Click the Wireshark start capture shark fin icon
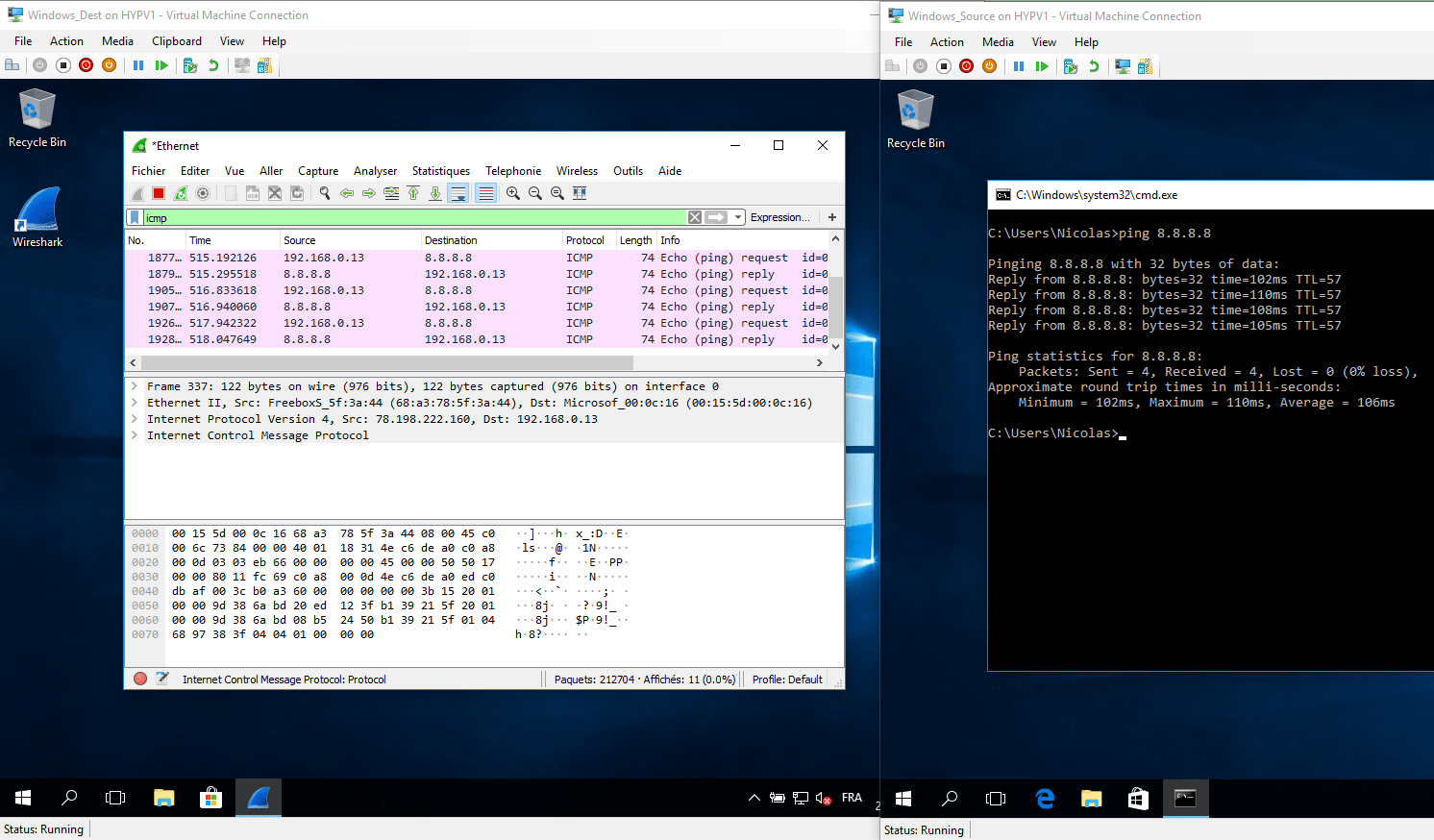Viewport: 1434px width, 840px height. (137, 193)
